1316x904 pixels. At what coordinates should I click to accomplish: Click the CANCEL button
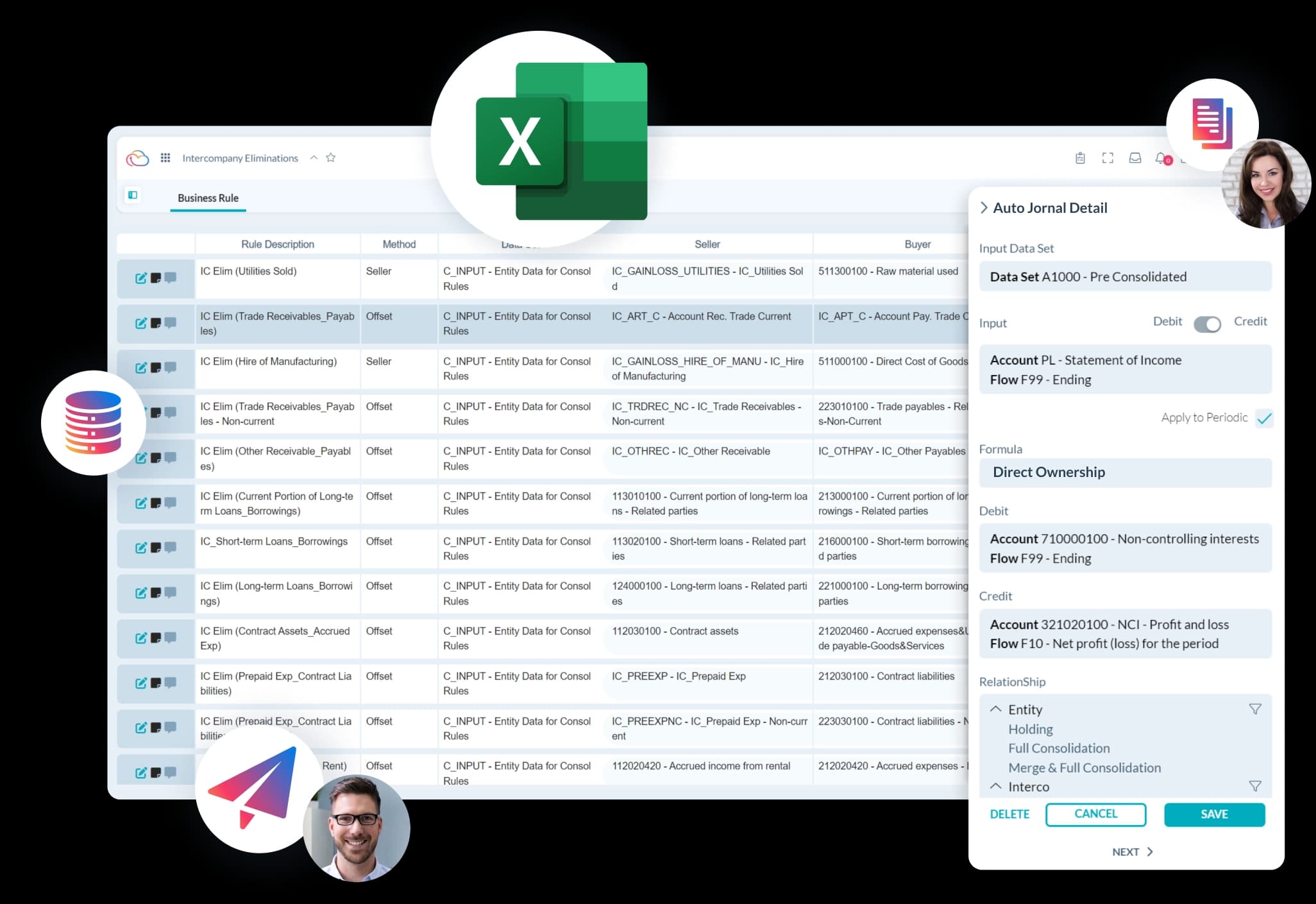(x=1095, y=814)
